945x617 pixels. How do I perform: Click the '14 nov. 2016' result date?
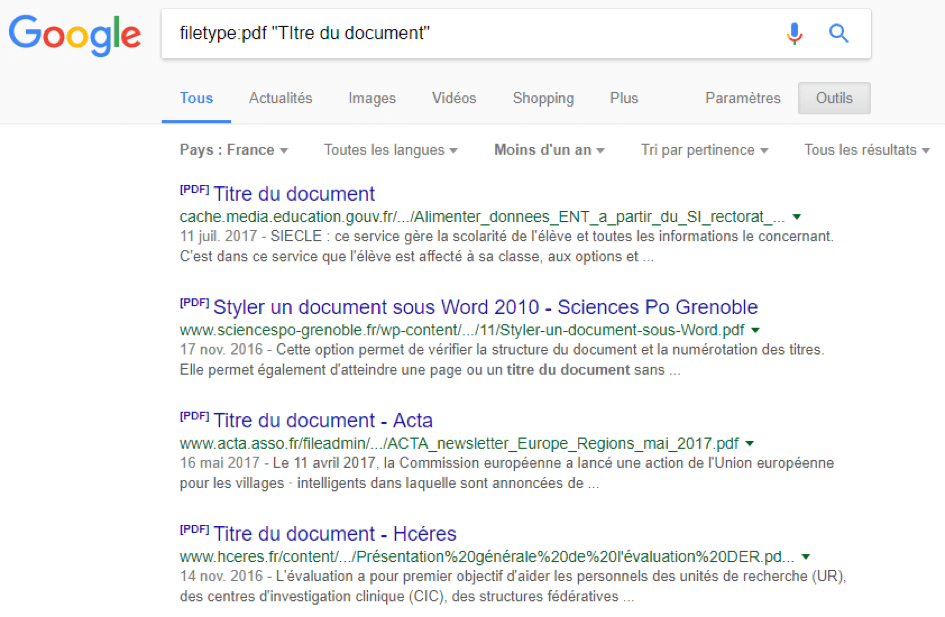tap(221, 576)
